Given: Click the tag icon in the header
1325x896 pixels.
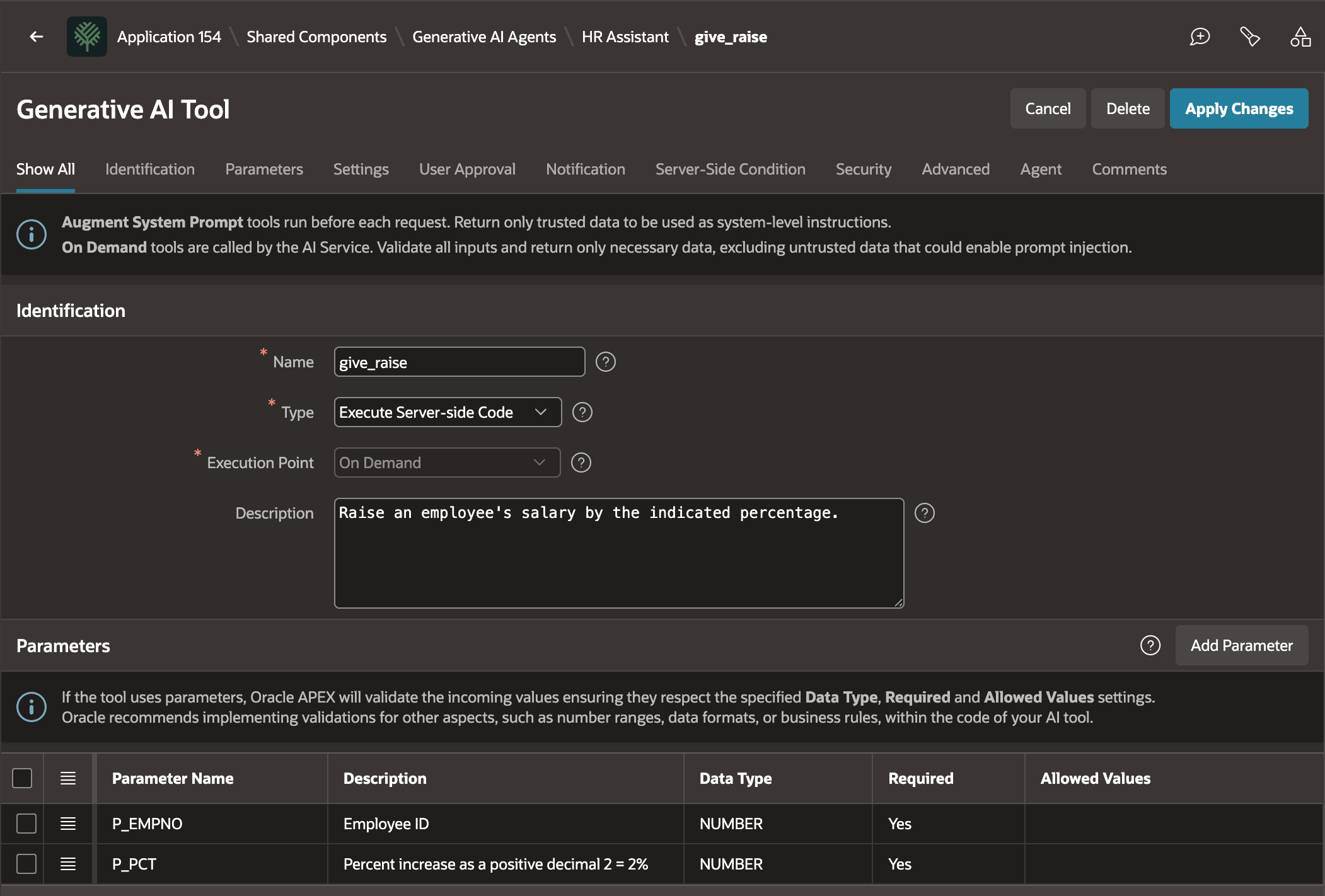Looking at the screenshot, I should point(1250,37).
